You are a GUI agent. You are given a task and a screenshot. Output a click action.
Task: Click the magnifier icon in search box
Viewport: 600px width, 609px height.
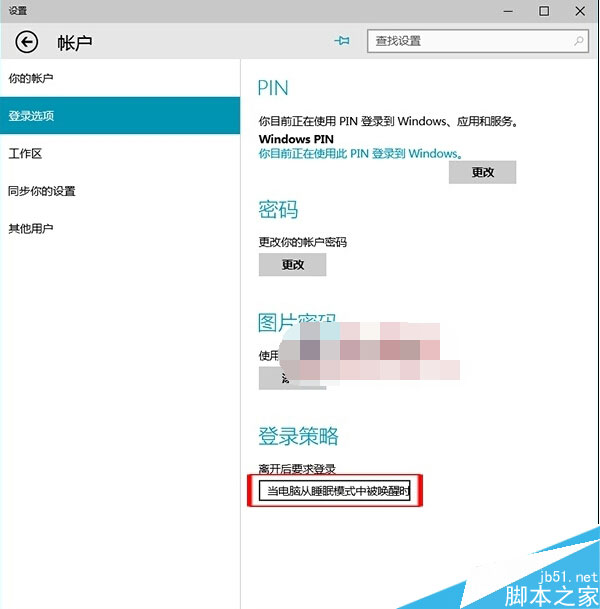pyautogui.click(x=579, y=41)
